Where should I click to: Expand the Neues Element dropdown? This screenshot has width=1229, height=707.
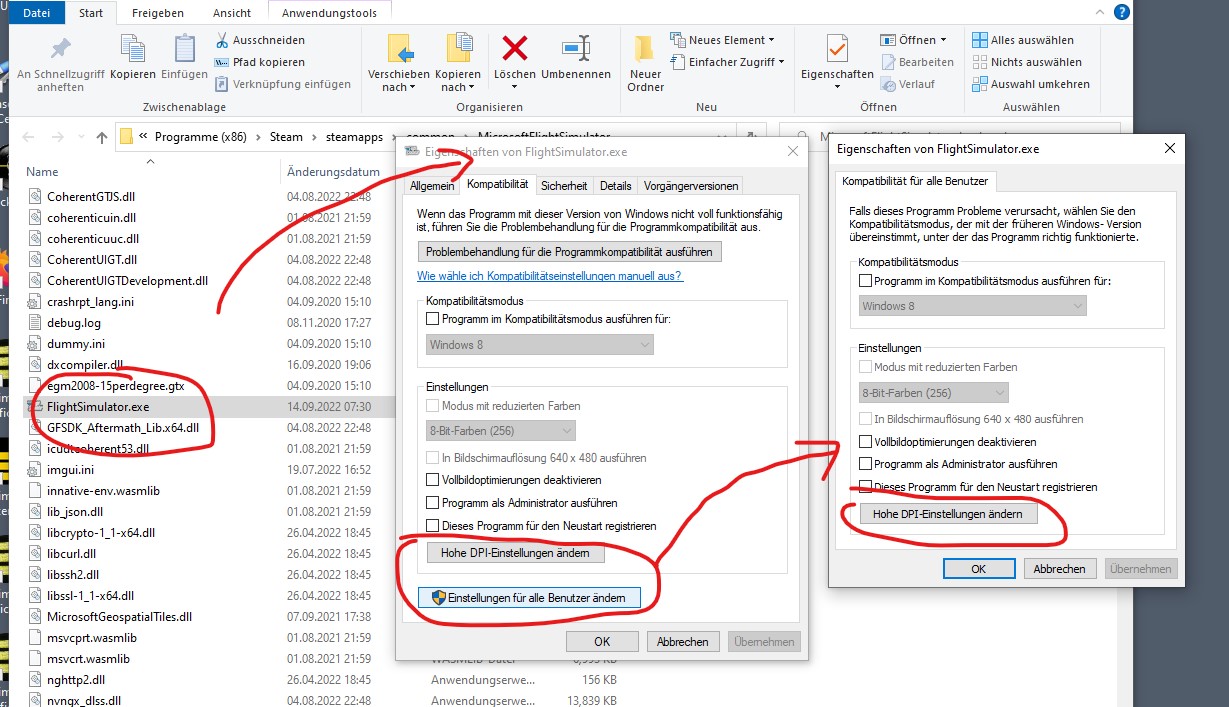tap(731, 40)
